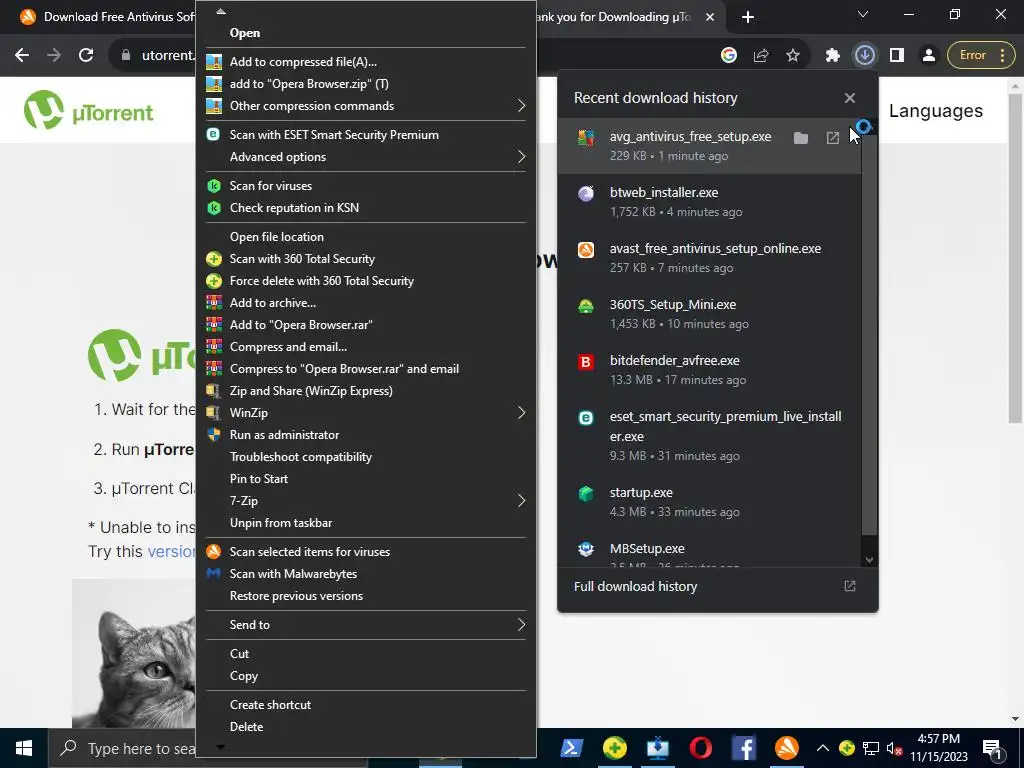Close the Recent download history panel
The width and height of the screenshot is (1024, 768).
(850, 98)
